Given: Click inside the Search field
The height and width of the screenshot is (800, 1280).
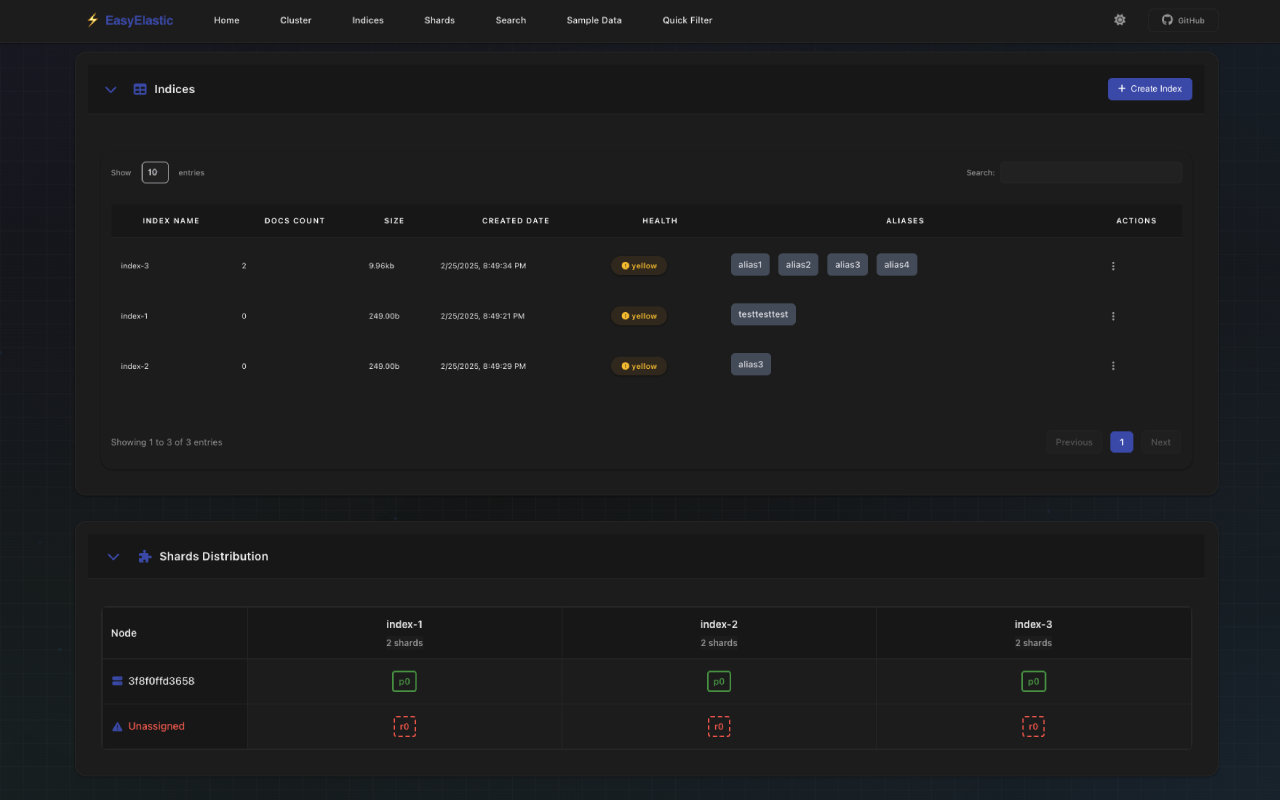Looking at the screenshot, I should tap(1090, 172).
